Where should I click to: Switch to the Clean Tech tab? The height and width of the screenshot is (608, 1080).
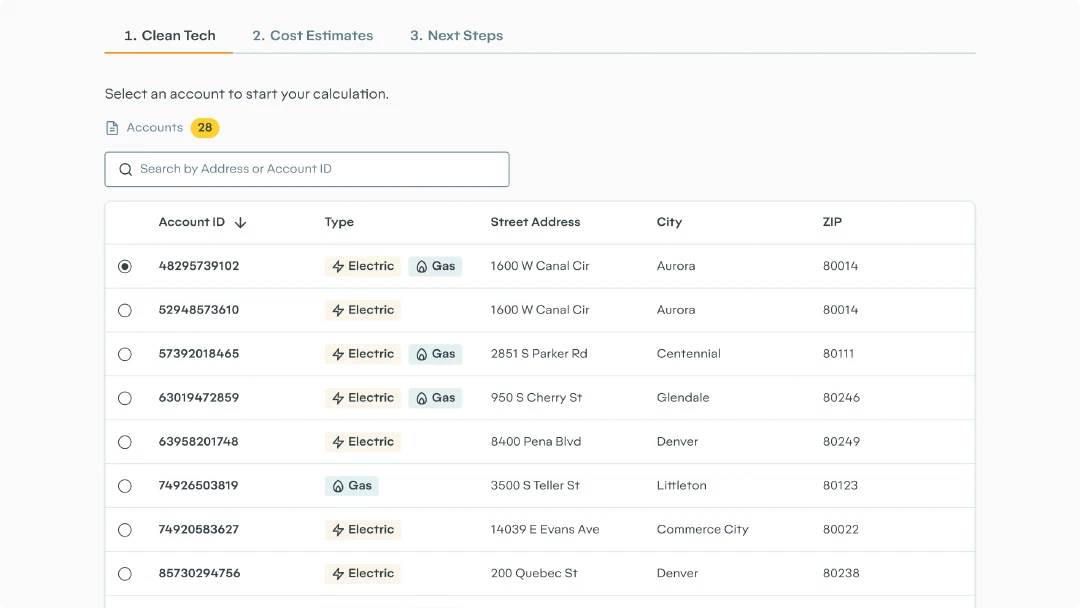(x=169, y=36)
